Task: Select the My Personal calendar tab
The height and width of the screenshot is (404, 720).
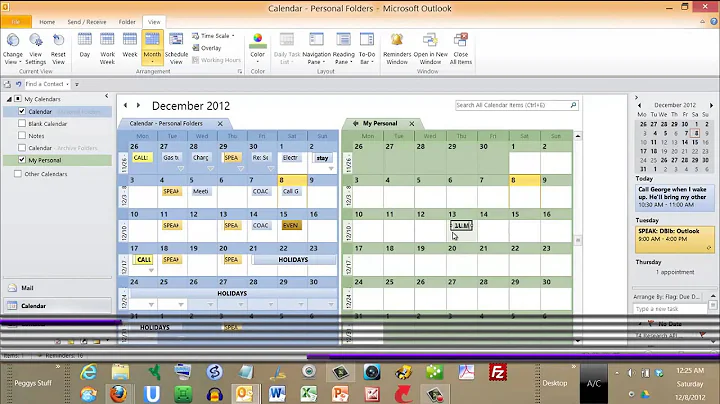Action: (x=380, y=123)
